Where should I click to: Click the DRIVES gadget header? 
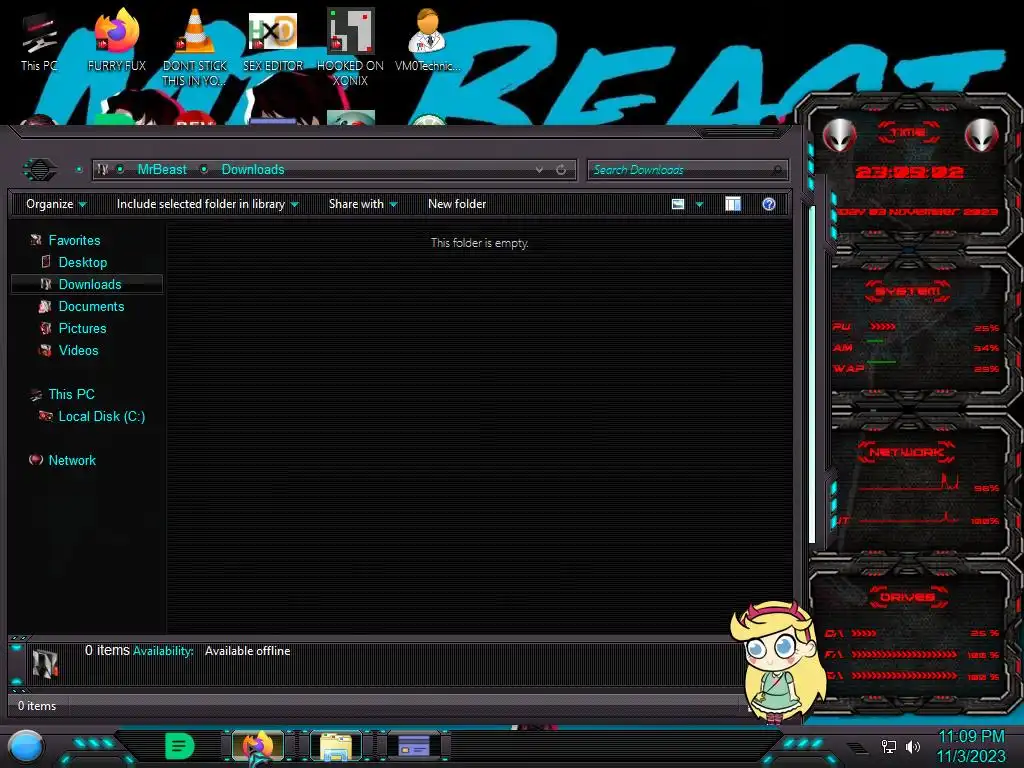[908, 597]
